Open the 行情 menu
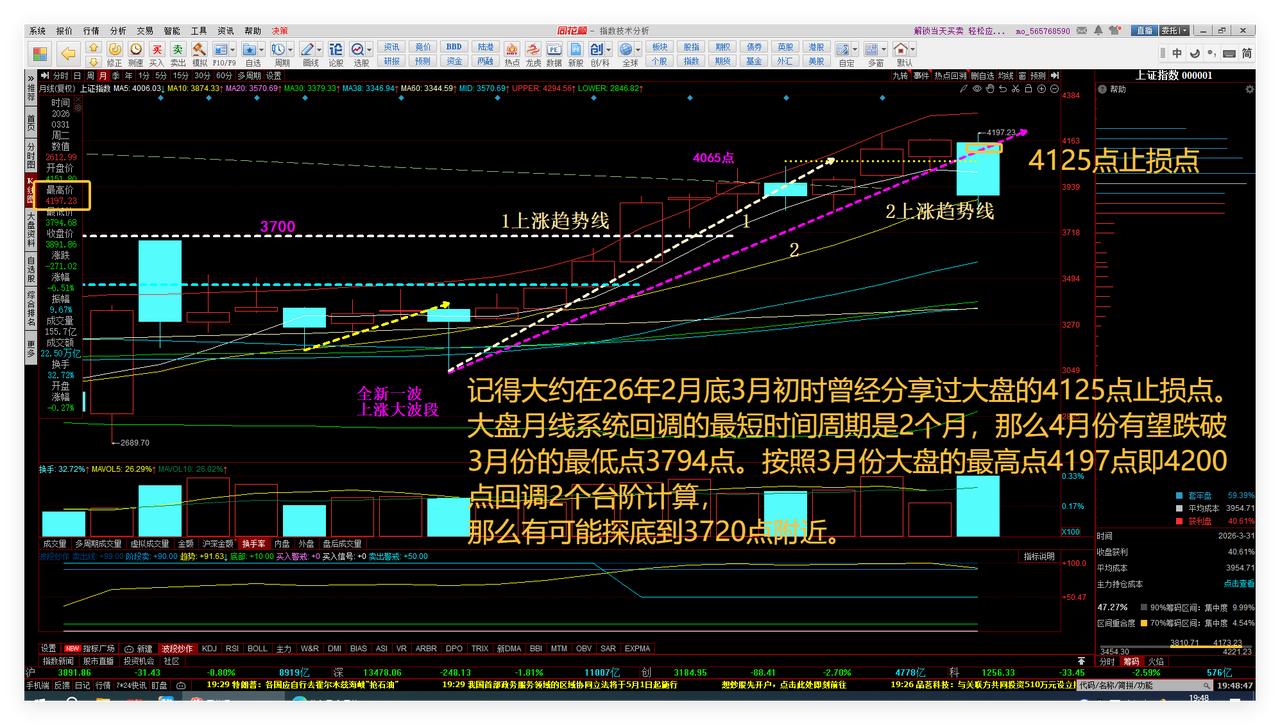 (x=91, y=31)
